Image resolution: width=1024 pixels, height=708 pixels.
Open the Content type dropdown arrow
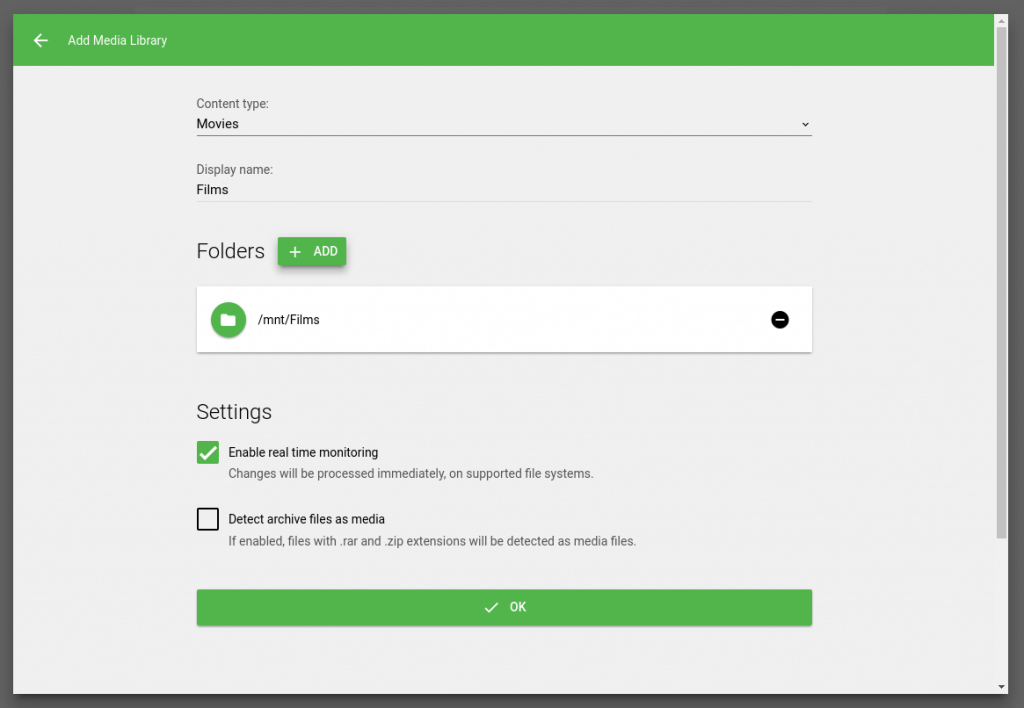click(x=805, y=124)
